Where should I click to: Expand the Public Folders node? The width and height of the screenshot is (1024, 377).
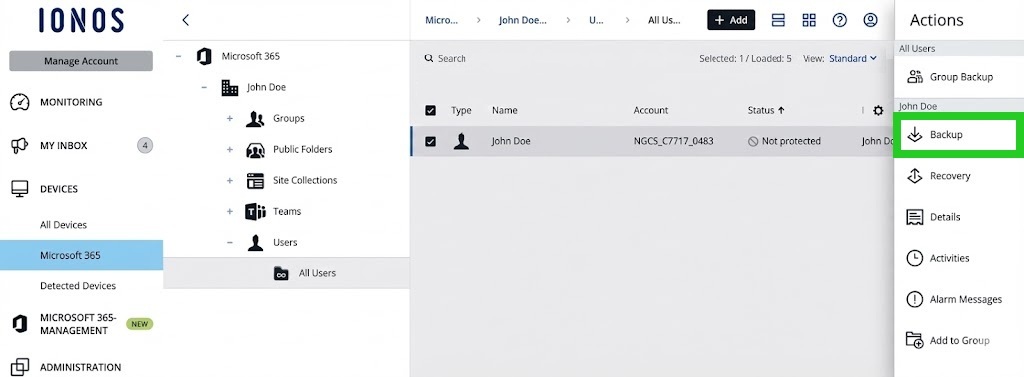pos(229,150)
